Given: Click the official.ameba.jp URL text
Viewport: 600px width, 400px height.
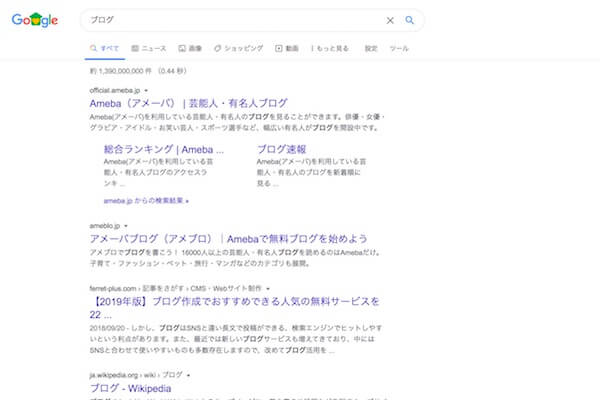Looking at the screenshot, I should pyautogui.click(x=115, y=90).
